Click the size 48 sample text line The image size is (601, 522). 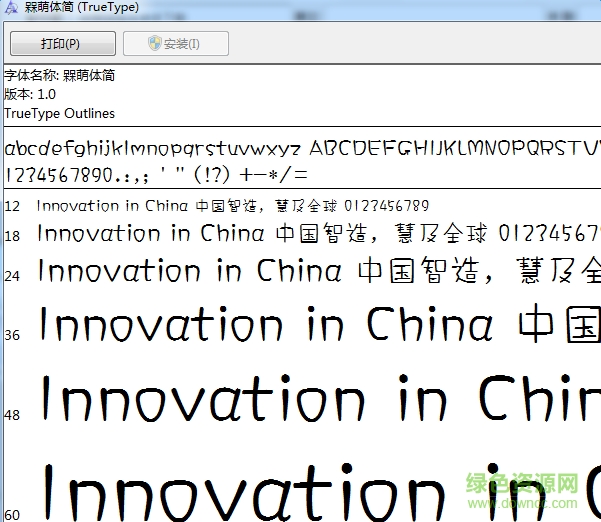(x=321, y=398)
